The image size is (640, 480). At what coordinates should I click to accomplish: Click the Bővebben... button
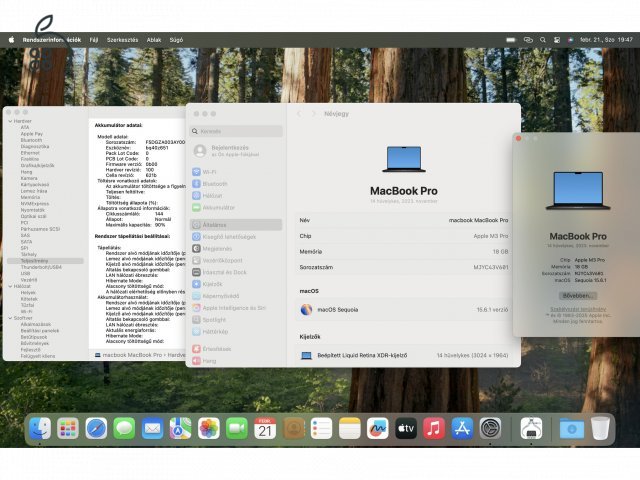pos(578,295)
